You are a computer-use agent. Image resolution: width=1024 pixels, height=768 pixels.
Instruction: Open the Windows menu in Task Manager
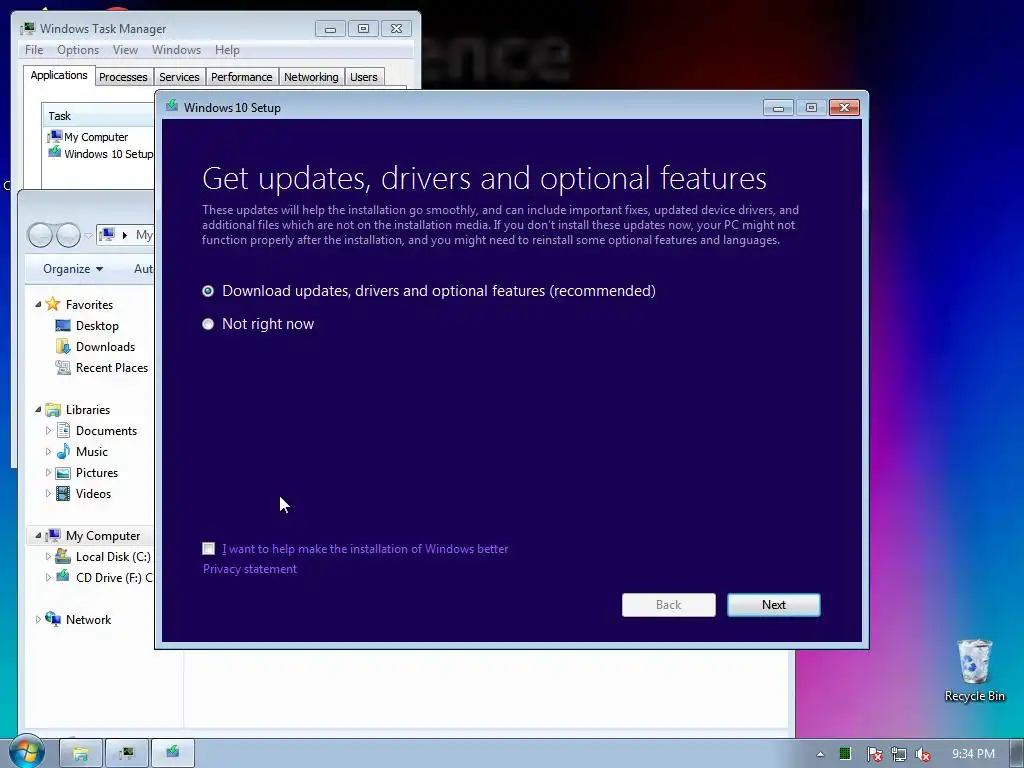coord(176,50)
